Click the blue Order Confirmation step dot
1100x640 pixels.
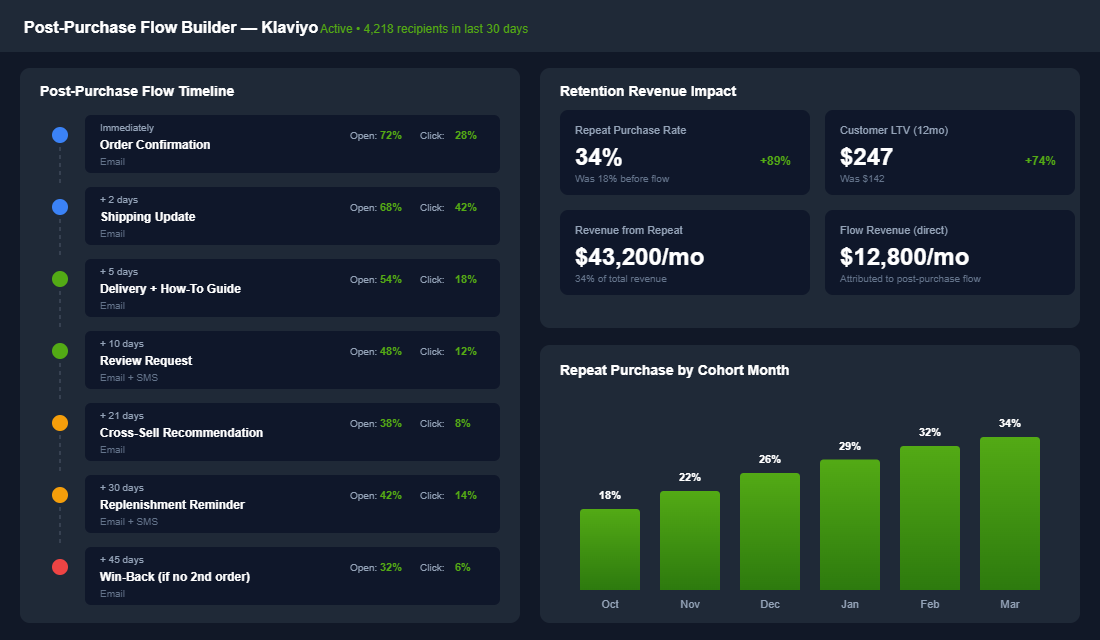60,134
